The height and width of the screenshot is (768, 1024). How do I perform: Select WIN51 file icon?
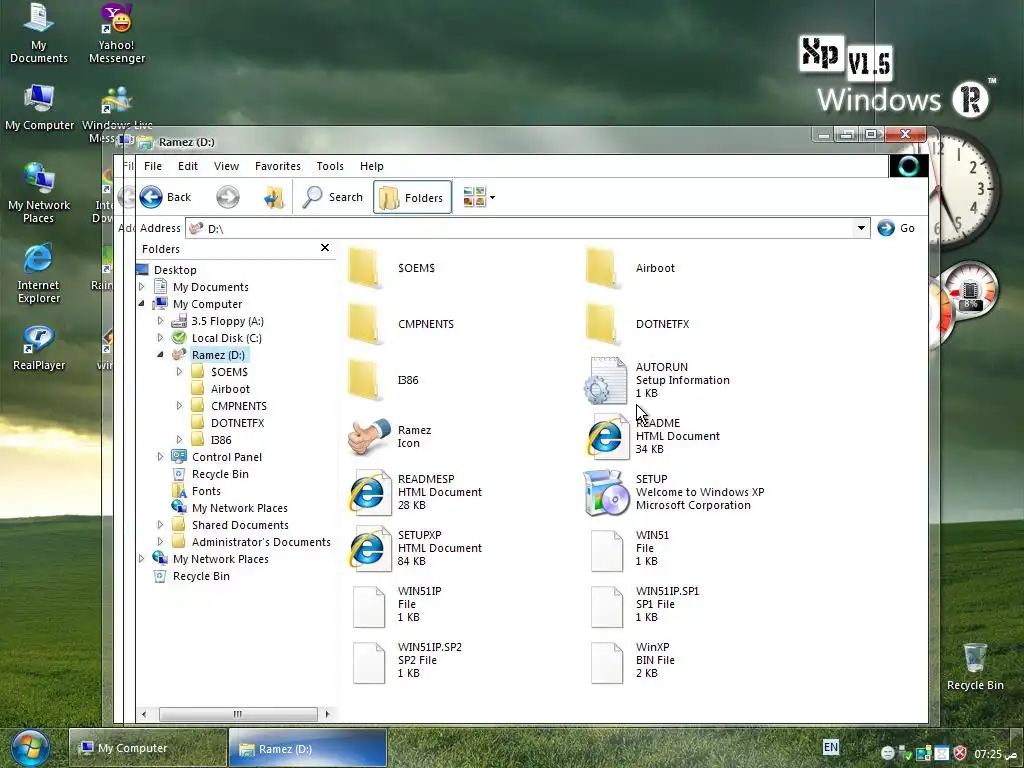(607, 551)
